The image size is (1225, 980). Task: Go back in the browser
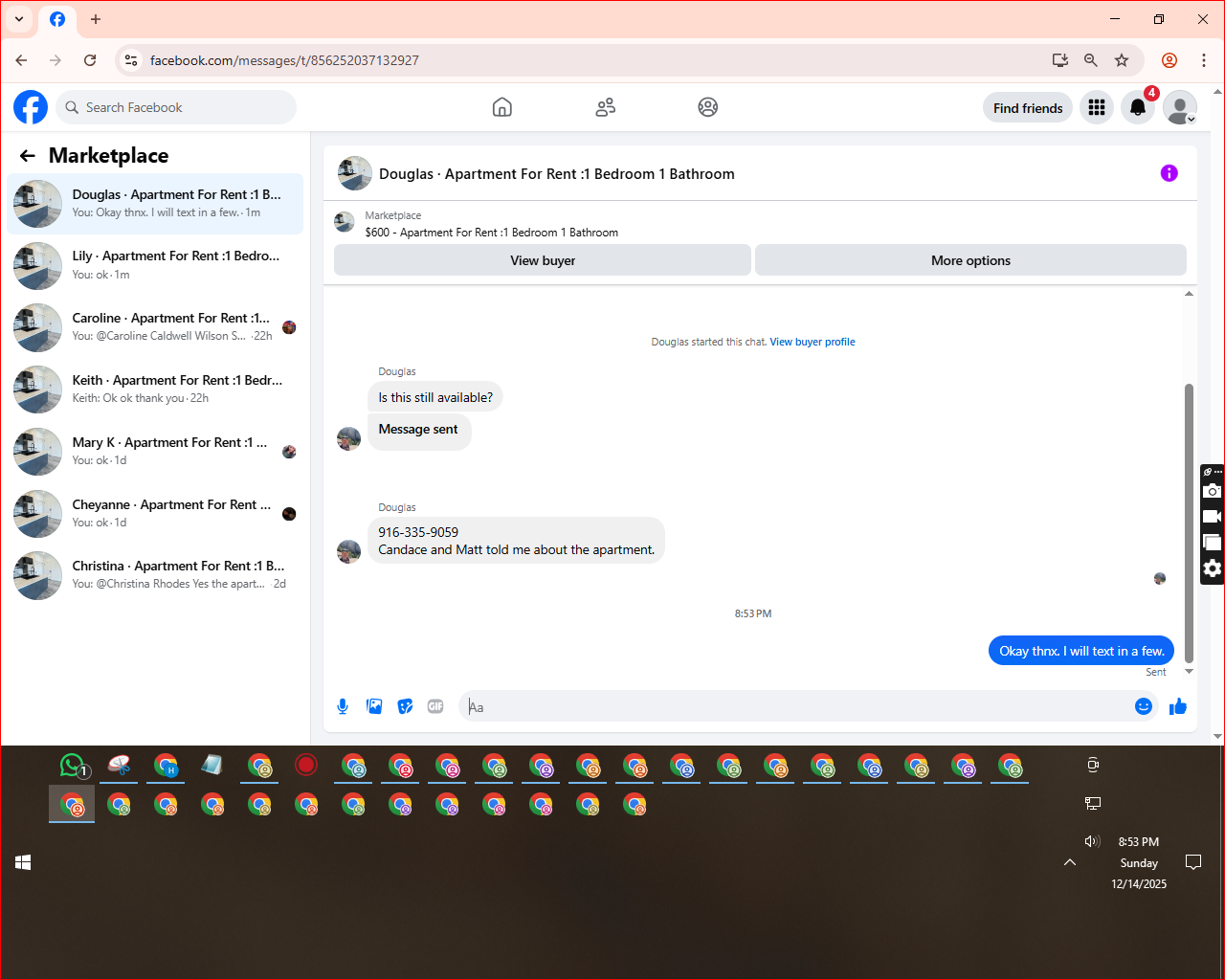point(21,60)
